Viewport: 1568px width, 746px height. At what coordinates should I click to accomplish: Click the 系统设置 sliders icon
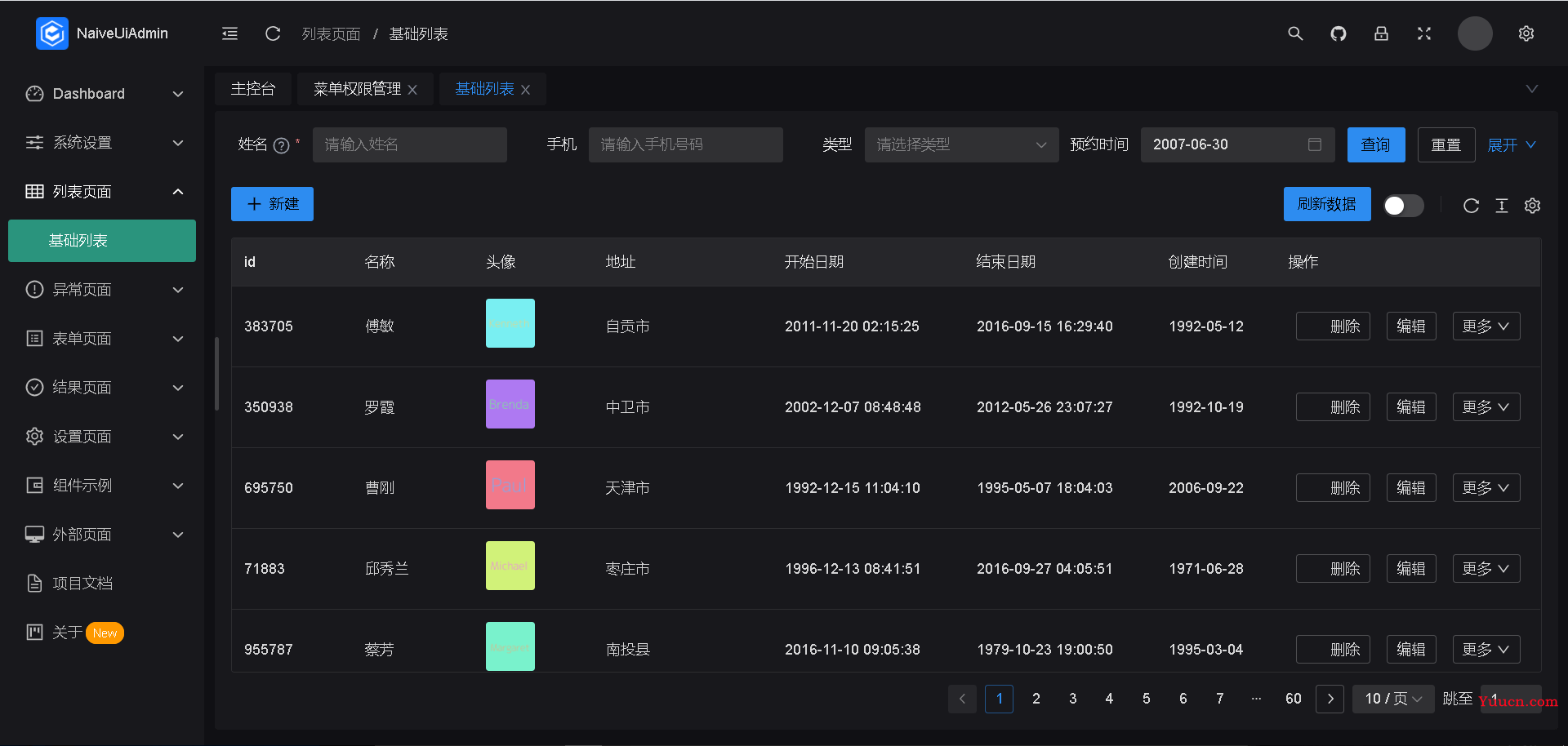(x=34, y=143)
